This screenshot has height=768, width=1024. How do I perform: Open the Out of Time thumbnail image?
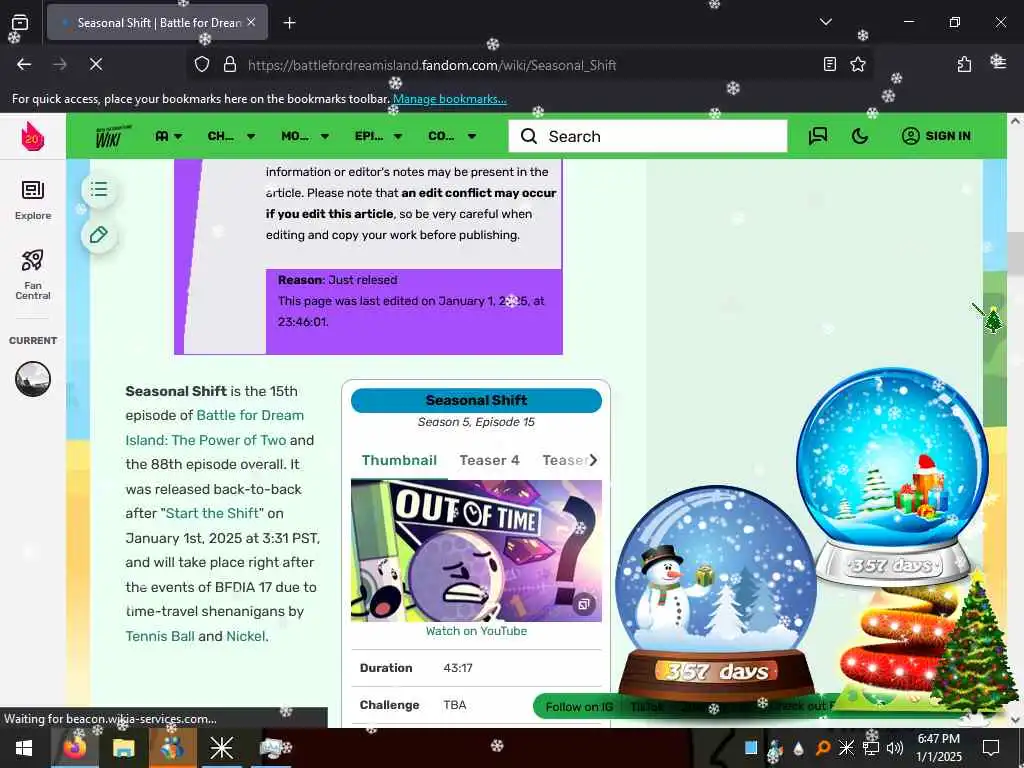tap(476, 551)
